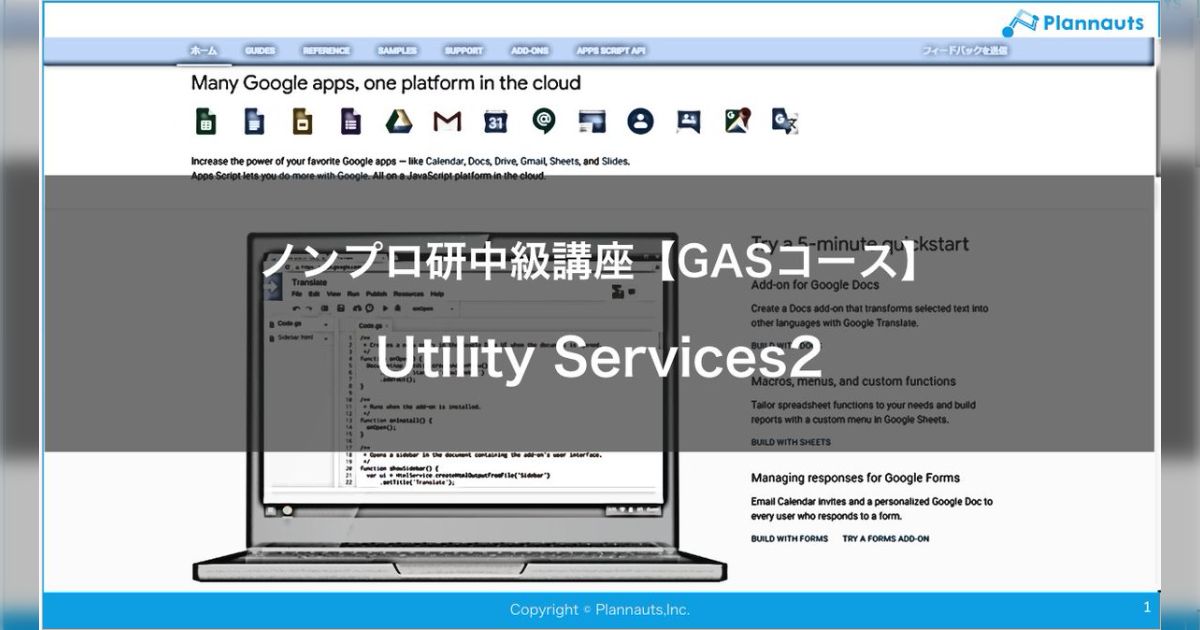Viewport: 1200px width, 630px height.
Task: Select the Google Docs app icon
Action: coord(254,121)
